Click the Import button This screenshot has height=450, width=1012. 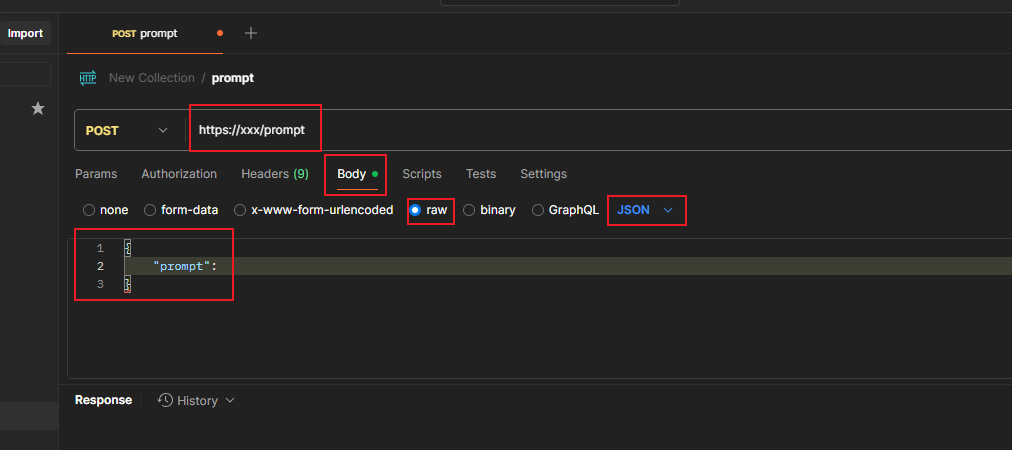click(x=25, y=33)
